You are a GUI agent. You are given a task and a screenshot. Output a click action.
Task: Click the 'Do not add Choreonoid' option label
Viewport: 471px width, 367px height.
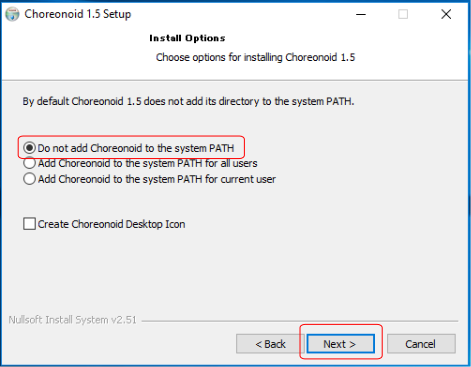[136, 148]
